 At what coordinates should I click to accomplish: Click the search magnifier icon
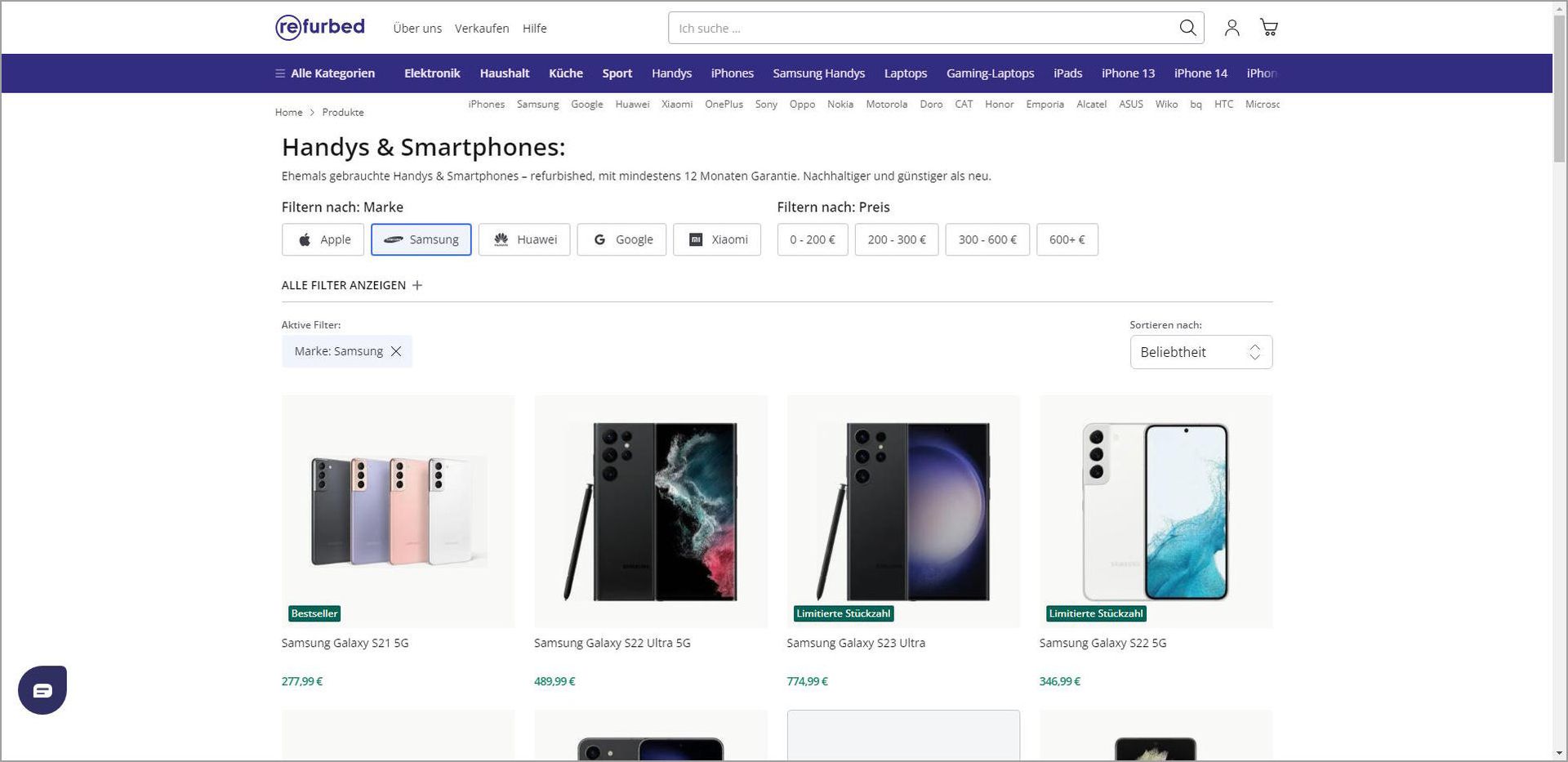coord(1187,28)
